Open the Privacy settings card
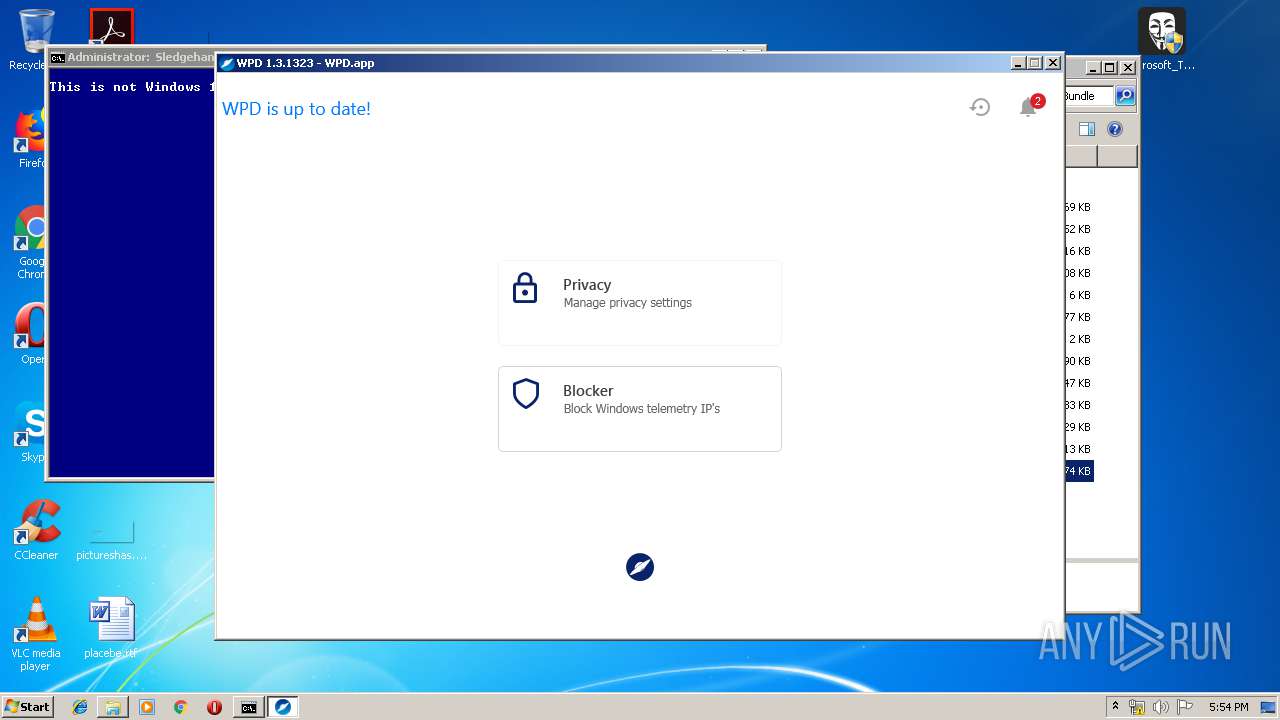The width and height of the screenshot is (1280, 720). click(x=640, y=303)
